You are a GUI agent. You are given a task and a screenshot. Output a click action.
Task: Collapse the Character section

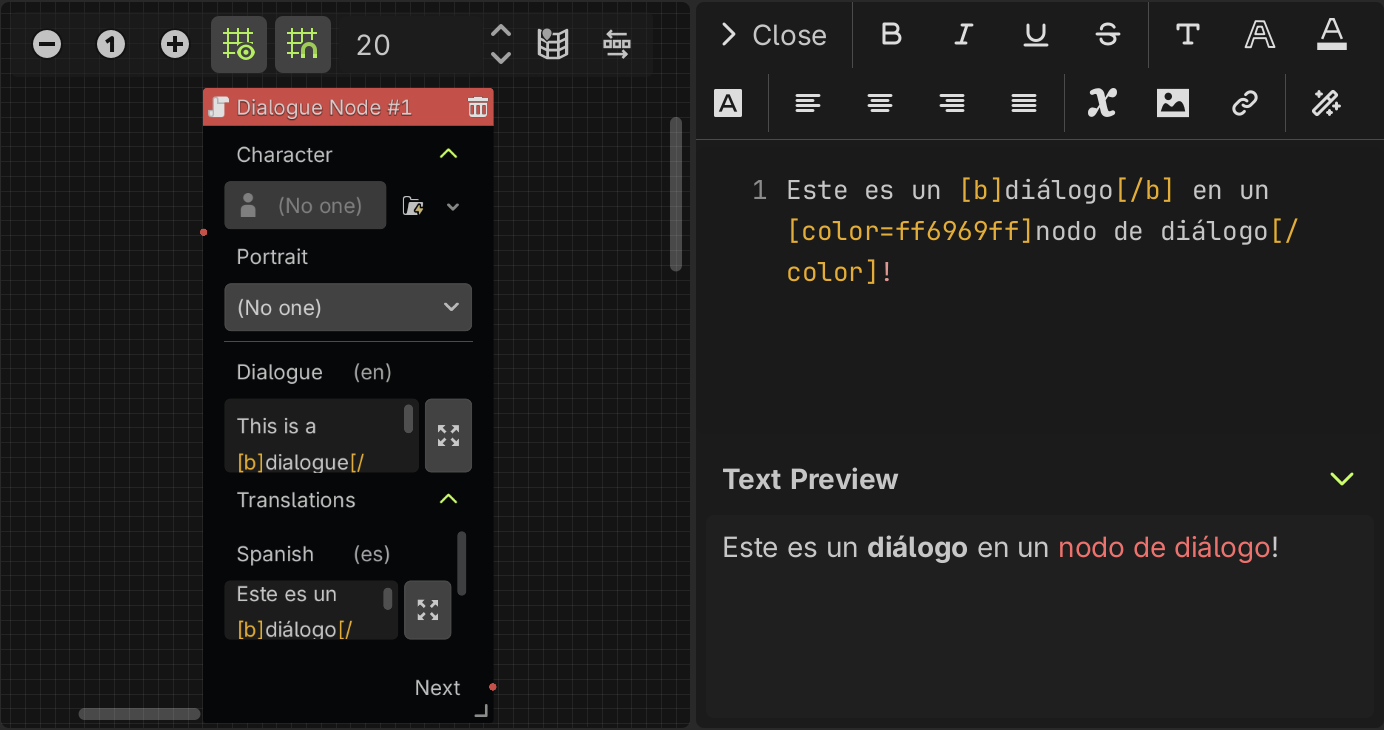448,154
